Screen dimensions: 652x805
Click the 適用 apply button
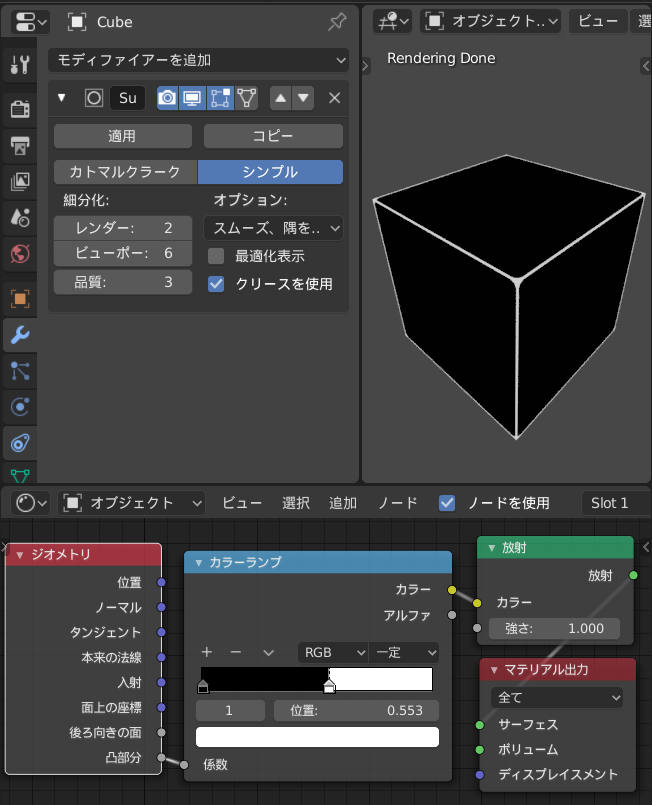(x=123, y=136)
